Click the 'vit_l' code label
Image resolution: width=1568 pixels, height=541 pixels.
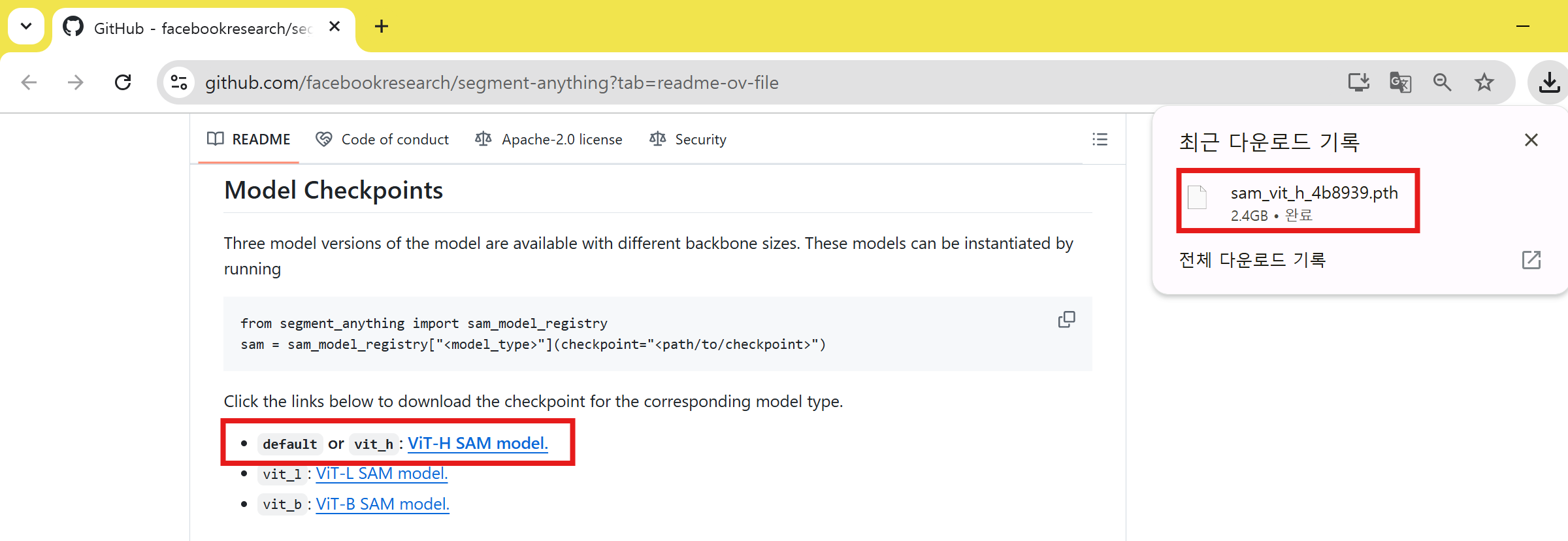[x=282, y=474]
